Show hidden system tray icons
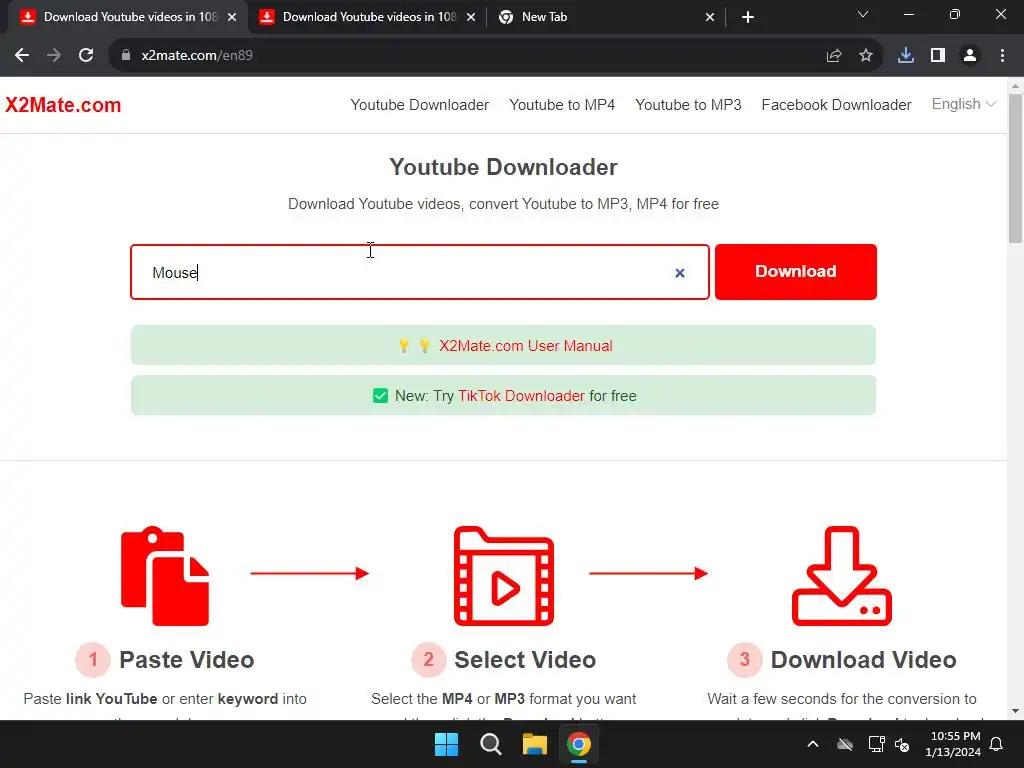Viewport: 1024px width, 768px height. point(813,744)
